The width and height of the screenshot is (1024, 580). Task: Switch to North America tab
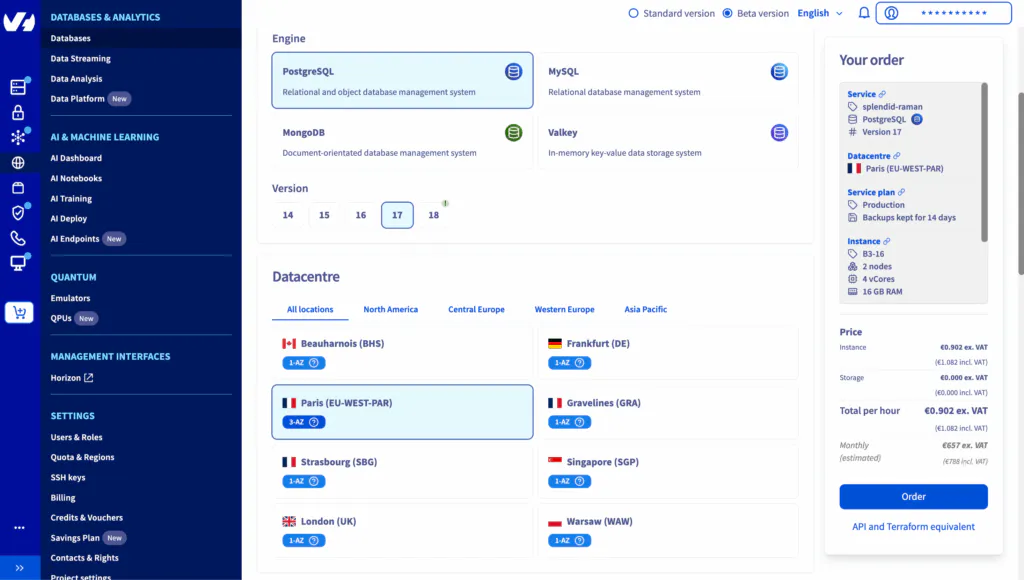391,310
